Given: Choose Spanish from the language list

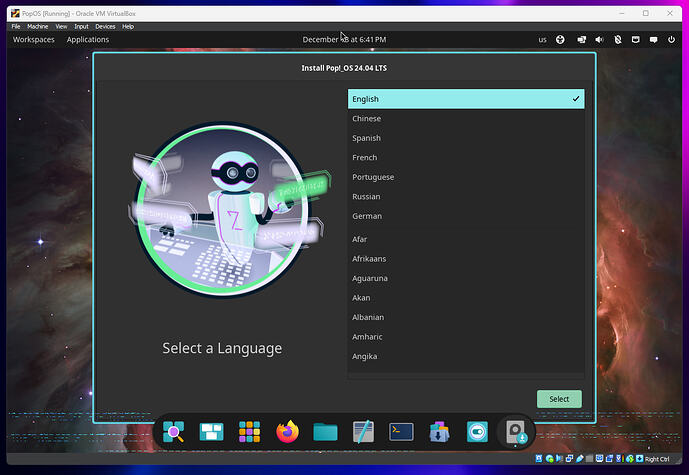Looking at the screenshot, I should click(x=466, y=138).
